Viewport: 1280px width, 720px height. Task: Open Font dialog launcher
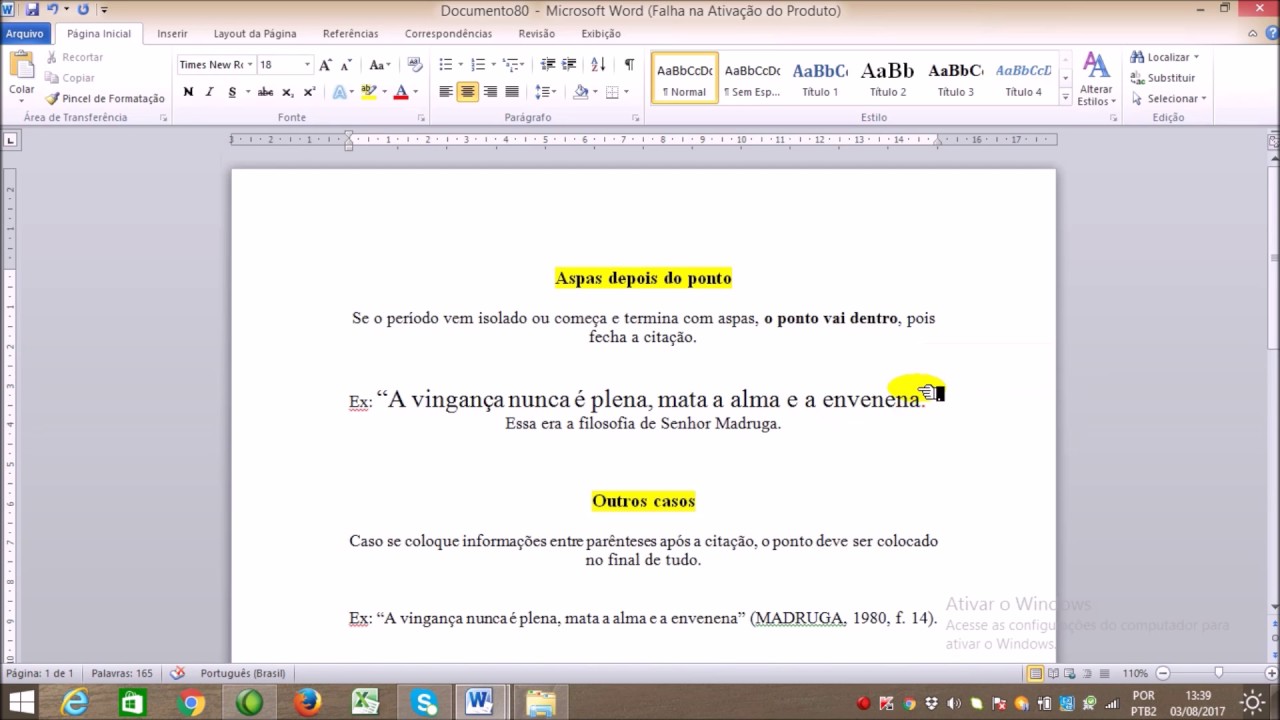[x=421, y=118]
